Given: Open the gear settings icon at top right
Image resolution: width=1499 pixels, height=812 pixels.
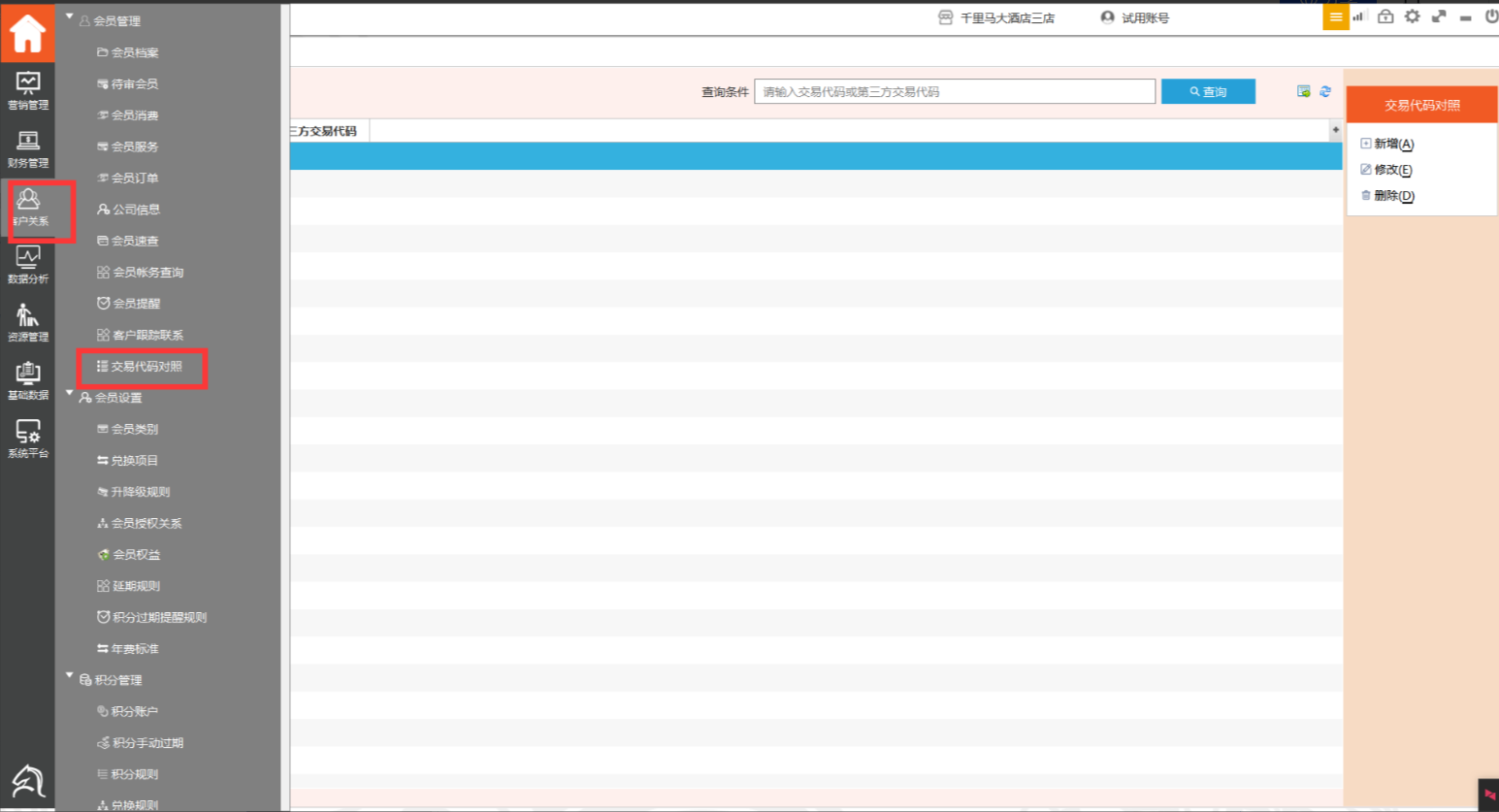Looking at the screenshot, I should [x=1413, y=16].
